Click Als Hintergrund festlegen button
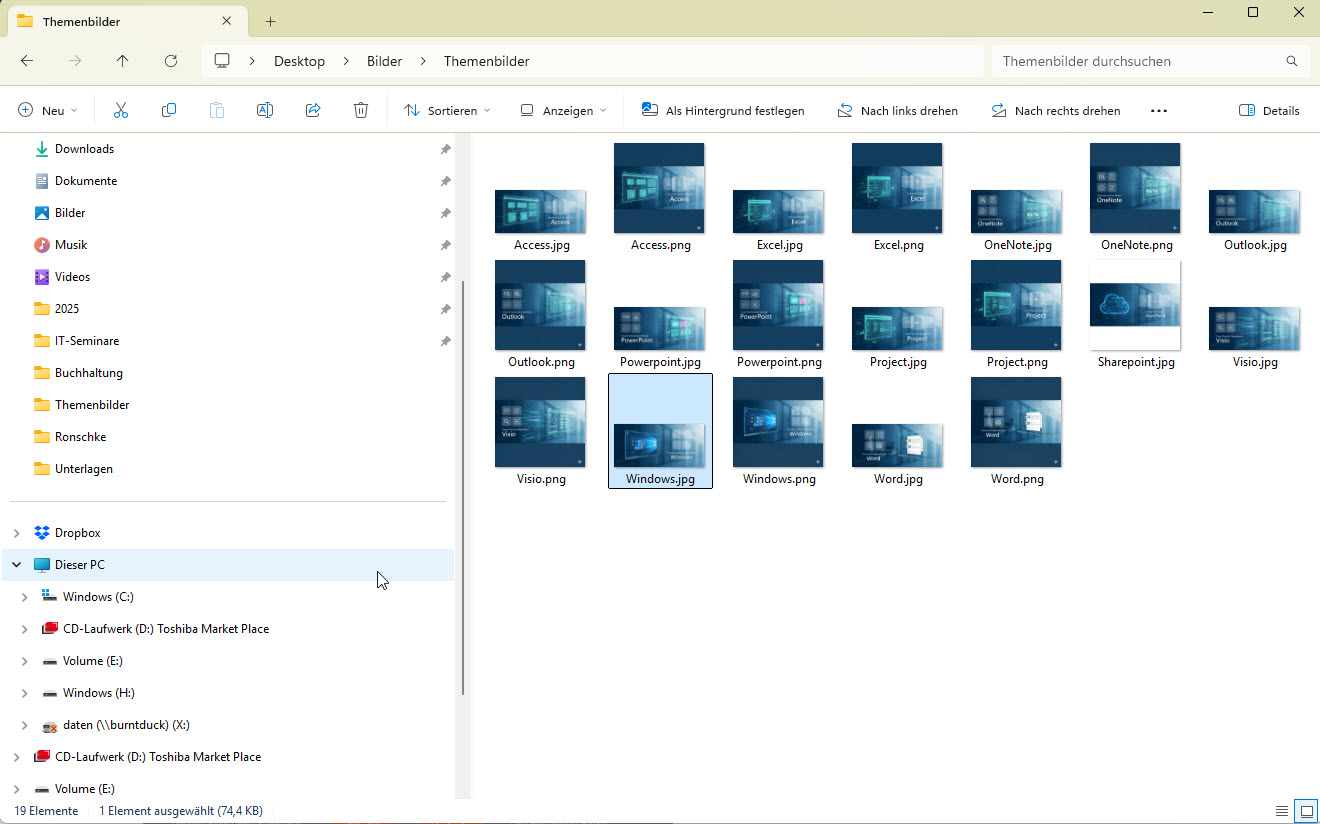This screenshot has width=1320, height=824. 723,111
